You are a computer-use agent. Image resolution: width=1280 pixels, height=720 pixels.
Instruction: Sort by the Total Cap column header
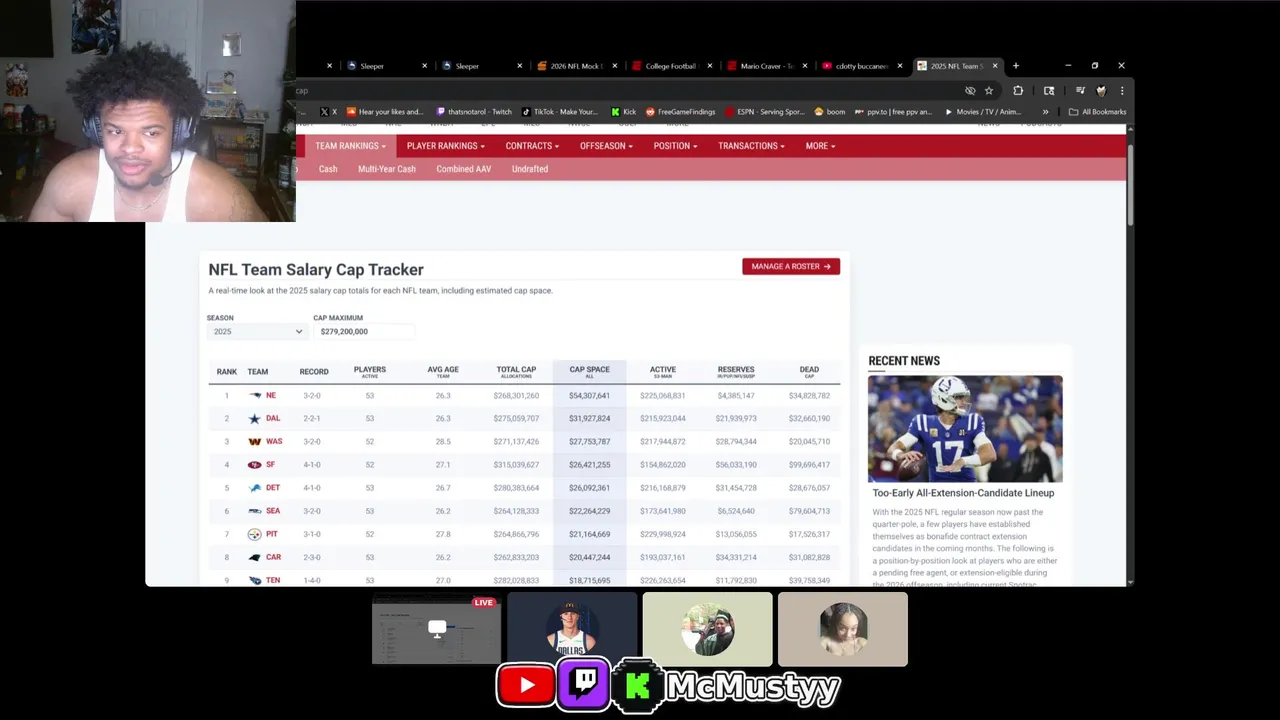click(516, 371)
